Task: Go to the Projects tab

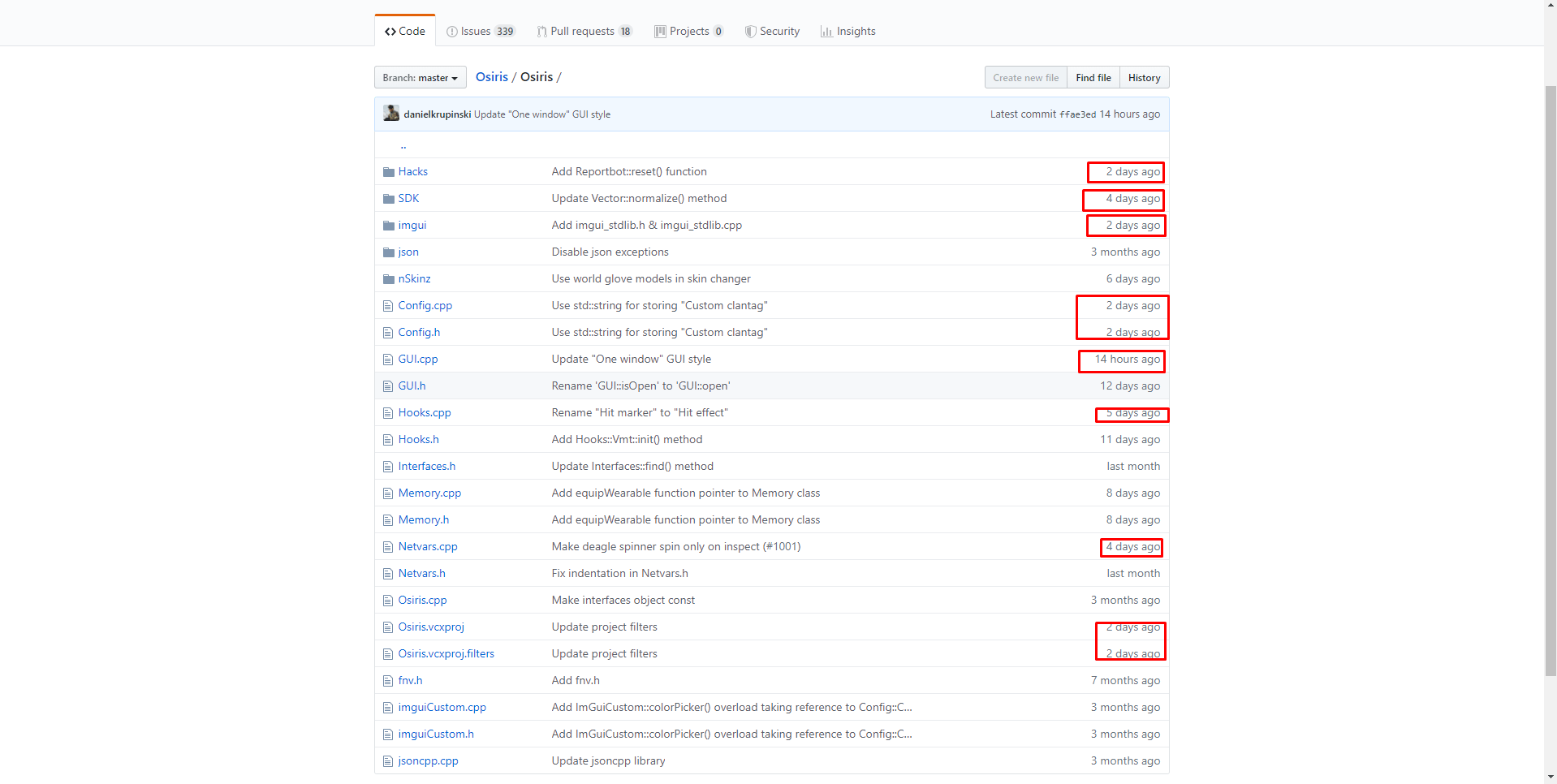Action: 688,31
